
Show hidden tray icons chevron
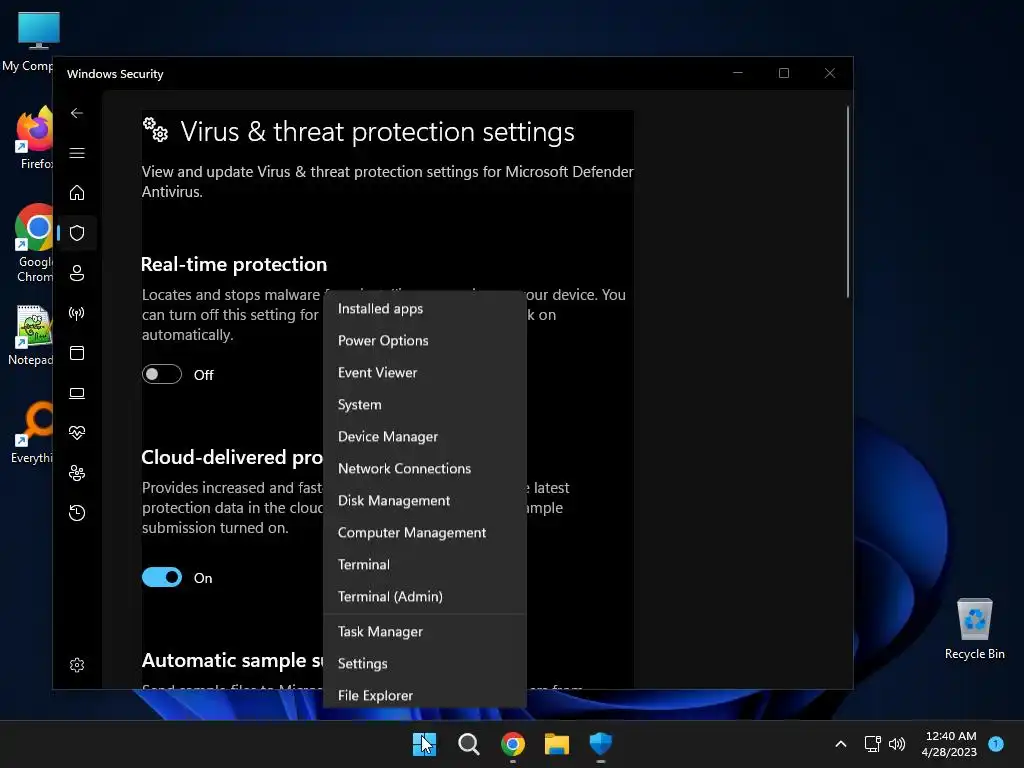[x=841, y=744]
